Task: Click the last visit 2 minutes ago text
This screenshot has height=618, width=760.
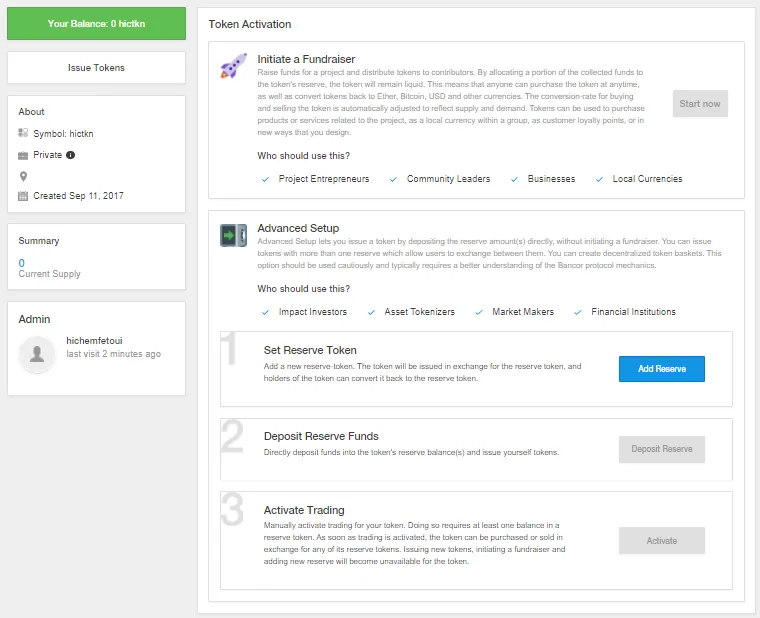Action: point(113,354)
